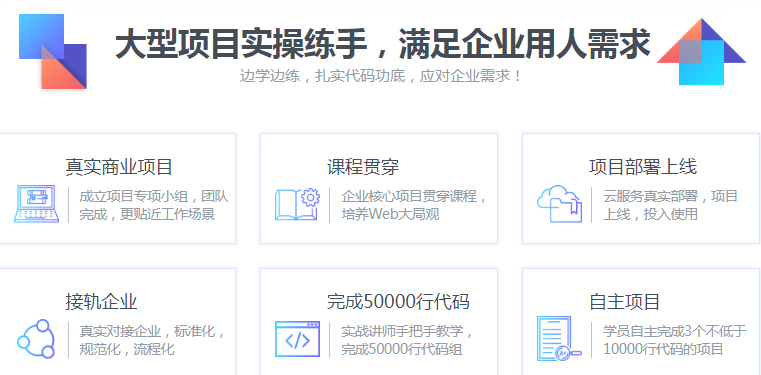Select the 项目部署上线 card title
The image size is (761, 375).
point(643,167)
